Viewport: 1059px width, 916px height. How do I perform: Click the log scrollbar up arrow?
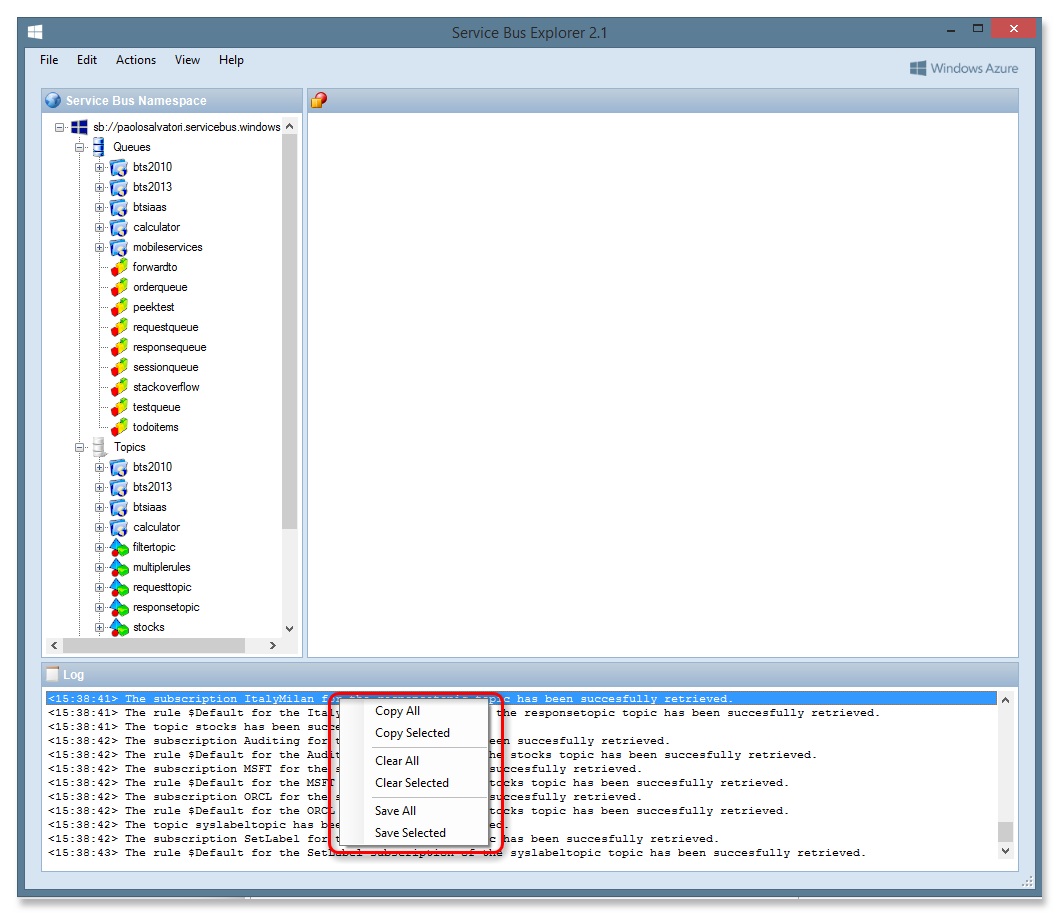(1006, 700)
